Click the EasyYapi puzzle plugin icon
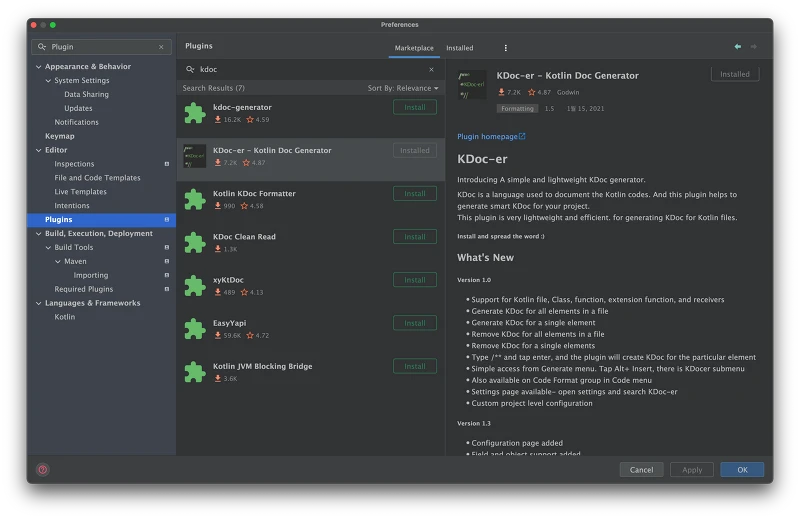The width and height of the screenshot is (800, 519). tap(195, 329)
